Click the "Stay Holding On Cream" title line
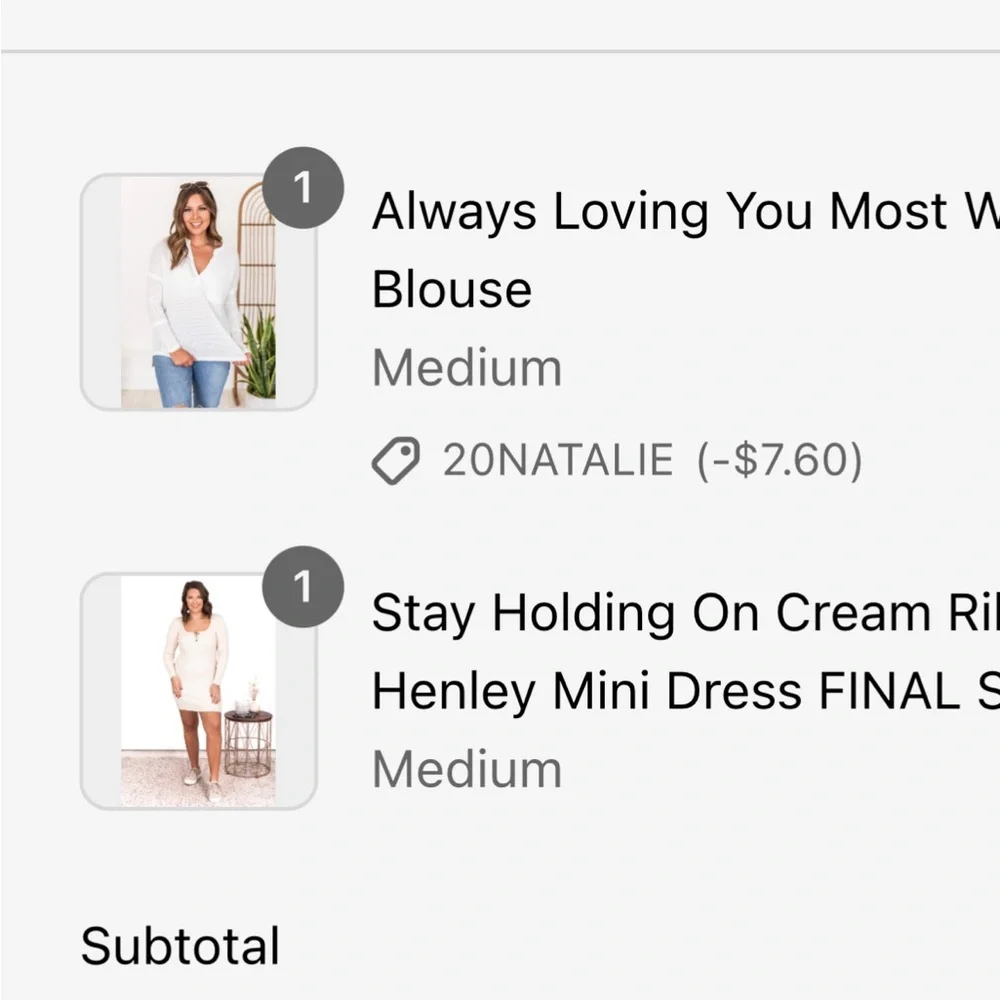This screenshot has height=1000, width=1000. [686, 614]
